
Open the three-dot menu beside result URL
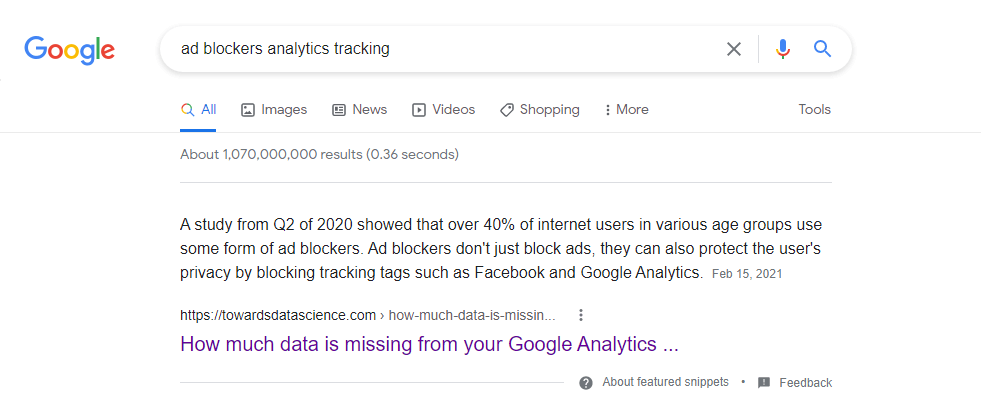click(x=581, y=315)
